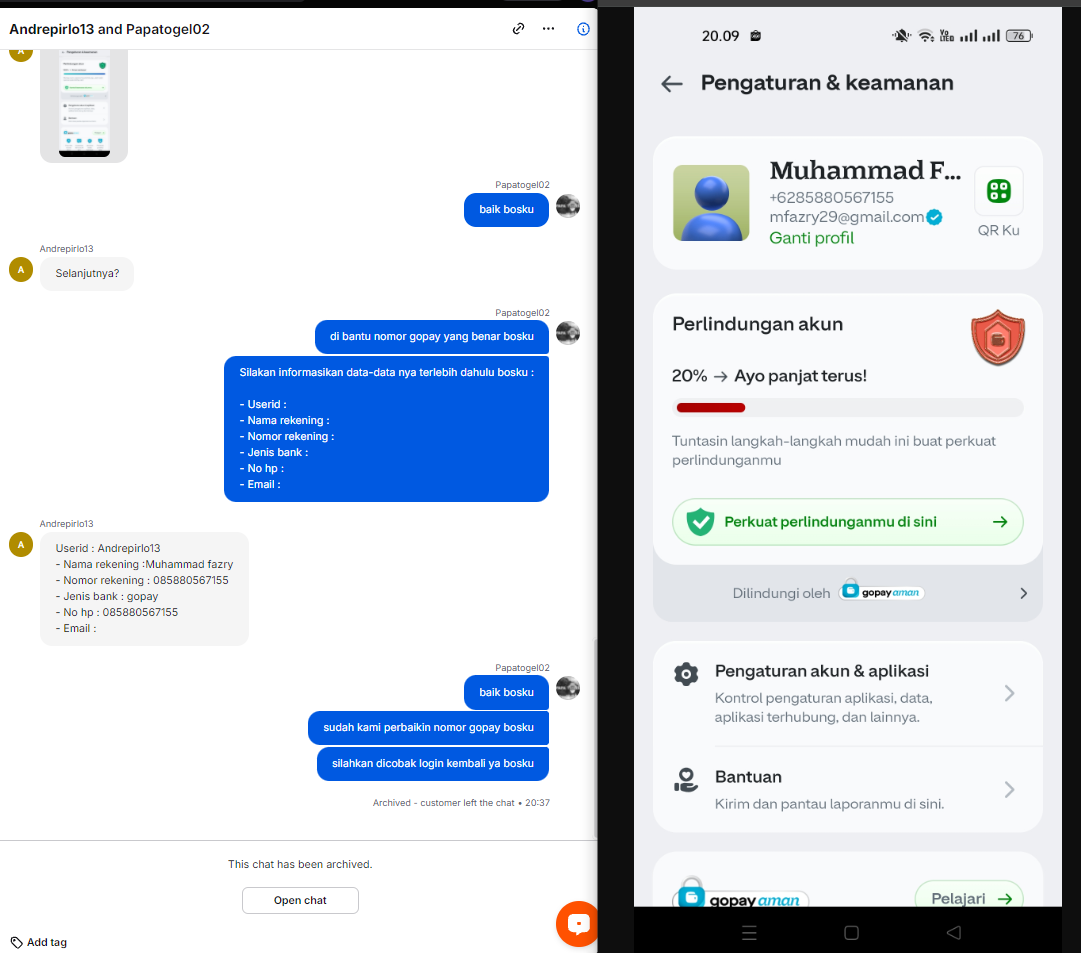Expand Pengaturan akun & aplikasi chevron
1081x953 pixels.
point(1009,693)
